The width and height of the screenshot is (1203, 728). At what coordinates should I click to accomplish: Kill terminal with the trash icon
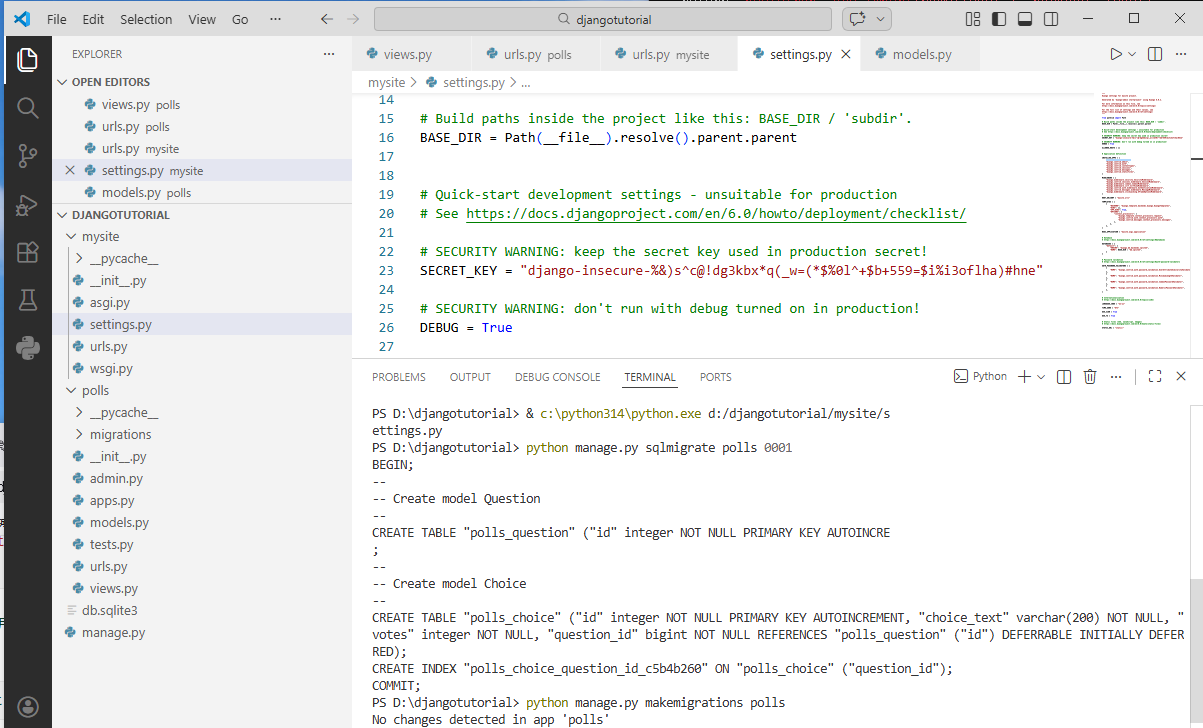pyautogui.click(x=1090, y=376)
